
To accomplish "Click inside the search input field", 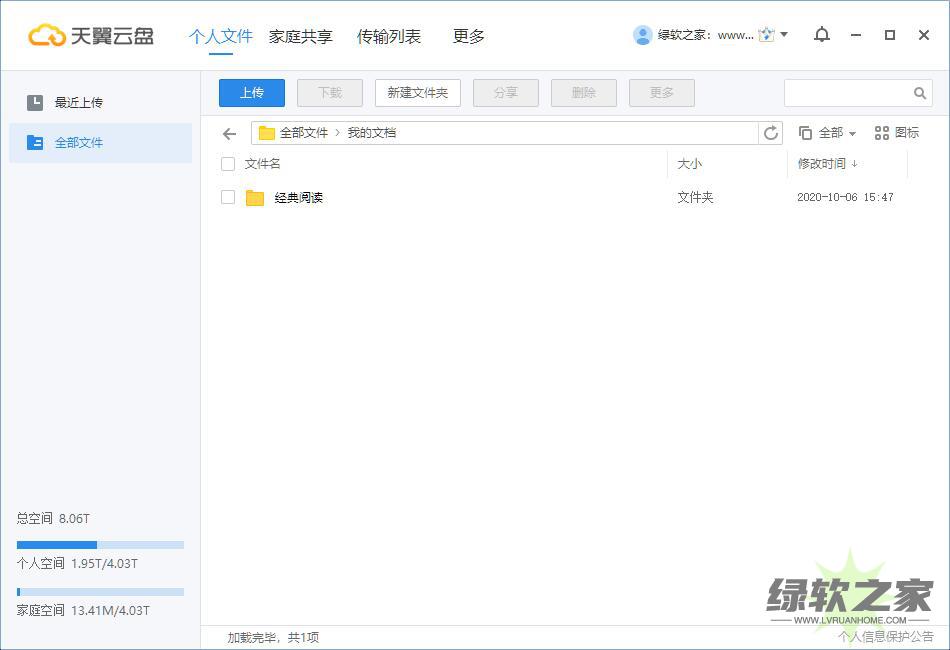I will [846, 93].
